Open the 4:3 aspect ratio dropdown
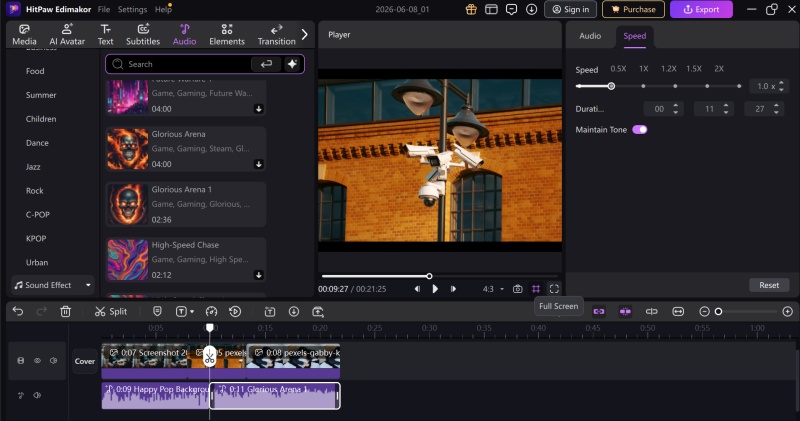The image size is (800, 421). tap(493, 289)
